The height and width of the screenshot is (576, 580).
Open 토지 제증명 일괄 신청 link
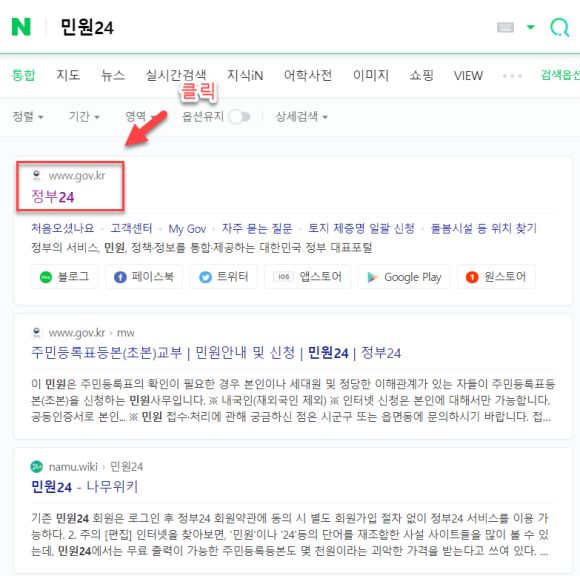361,228
